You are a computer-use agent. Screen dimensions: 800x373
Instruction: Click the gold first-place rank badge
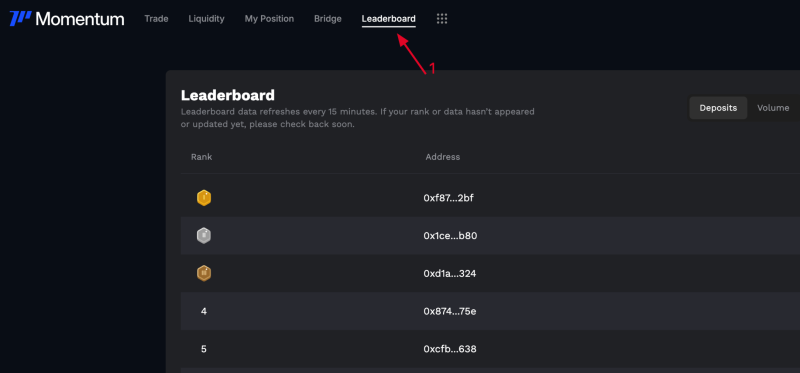204,198
